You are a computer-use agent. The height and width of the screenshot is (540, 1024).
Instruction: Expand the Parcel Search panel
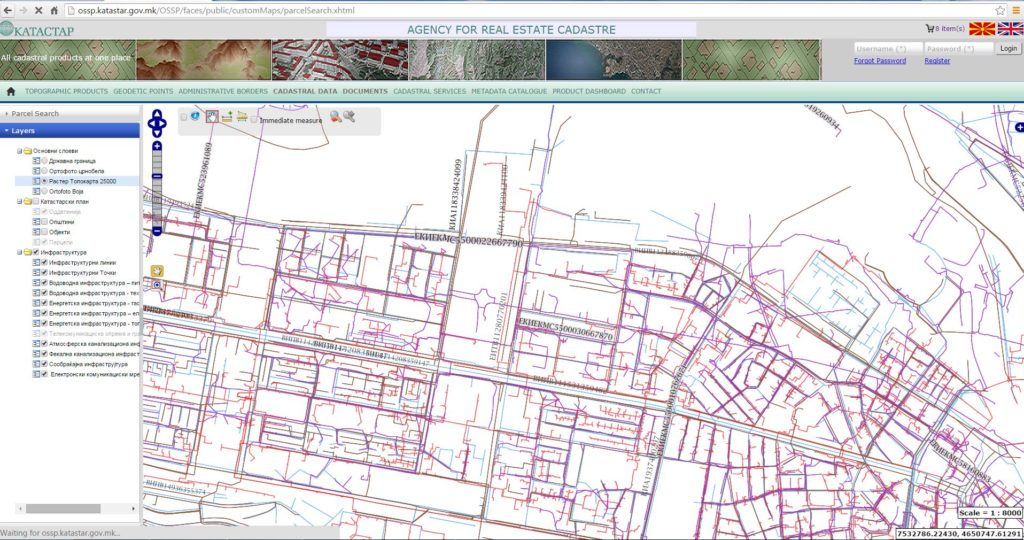tap(35, 114)
